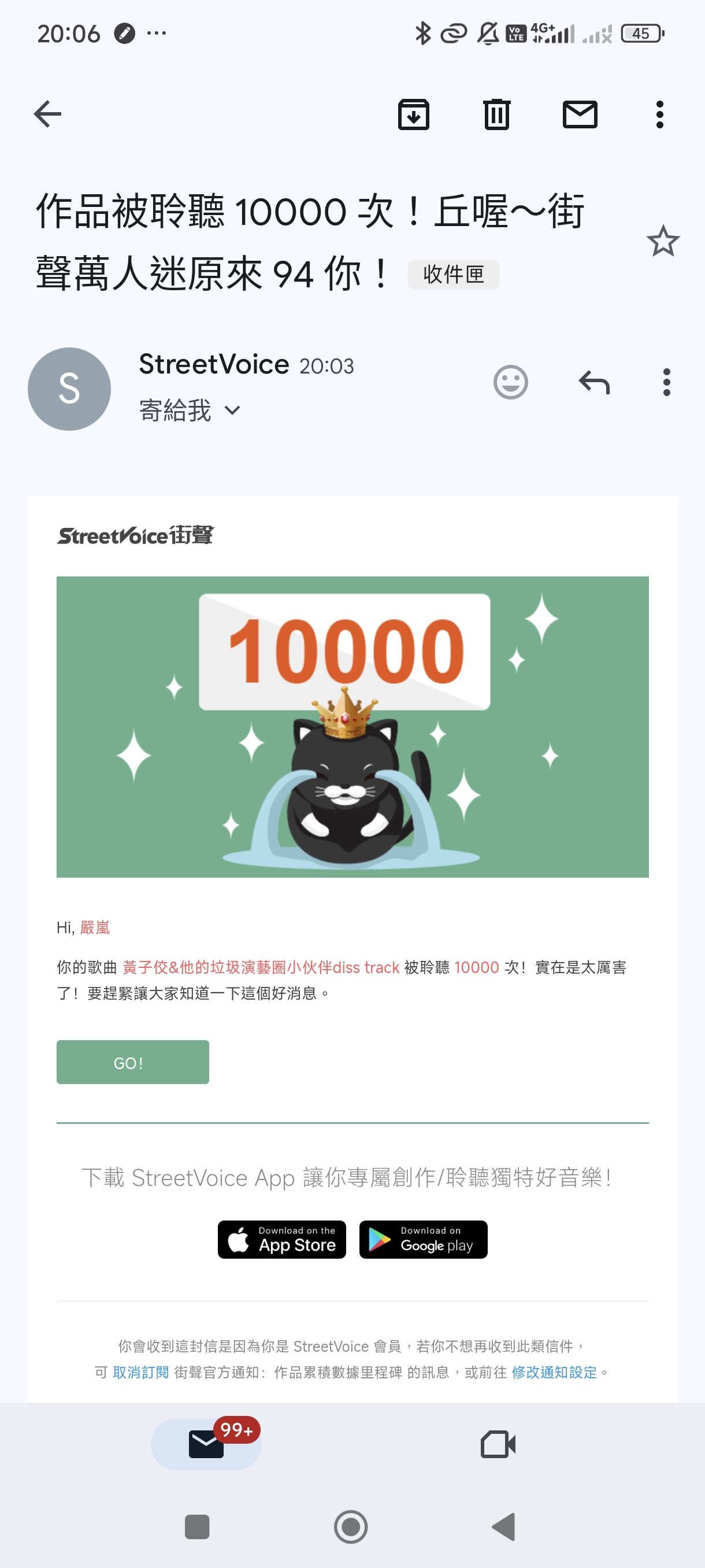The height and width of the screenshot is (1568, 705).
Task: Mark email as unread with envelope icon
Action: (580, 114)
